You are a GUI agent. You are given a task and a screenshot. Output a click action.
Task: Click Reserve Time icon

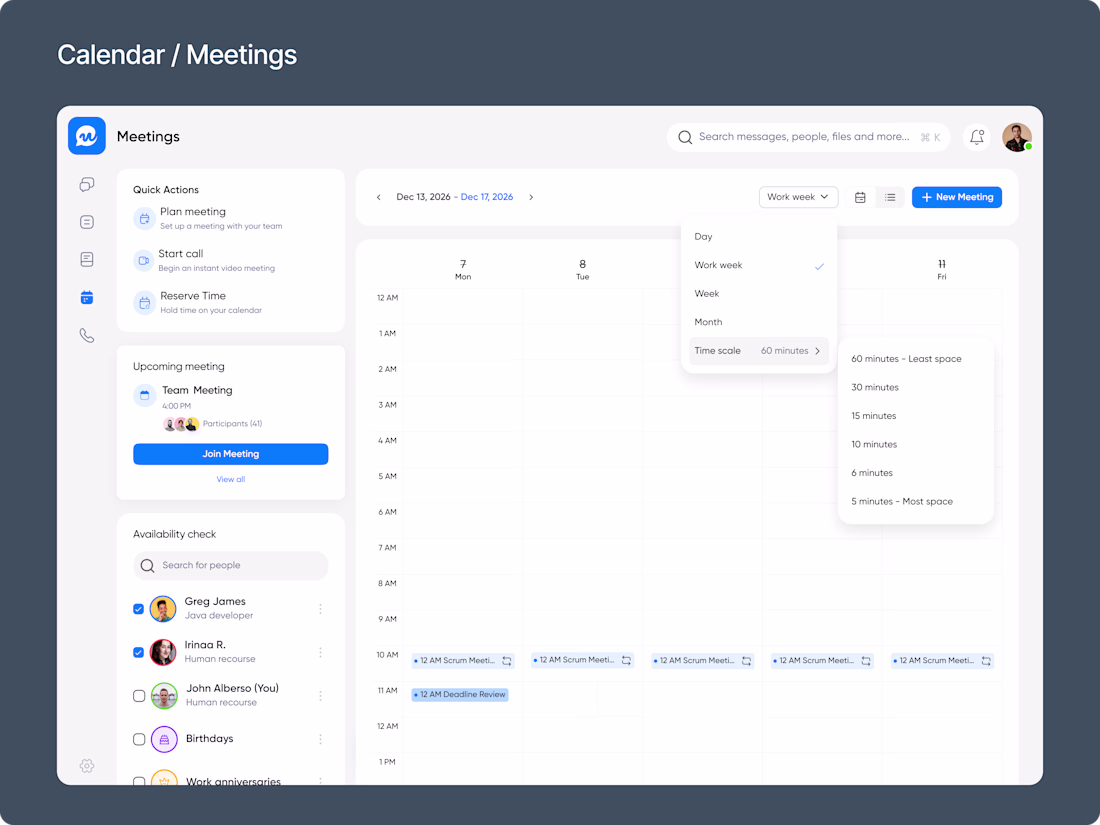pos(144,303)
